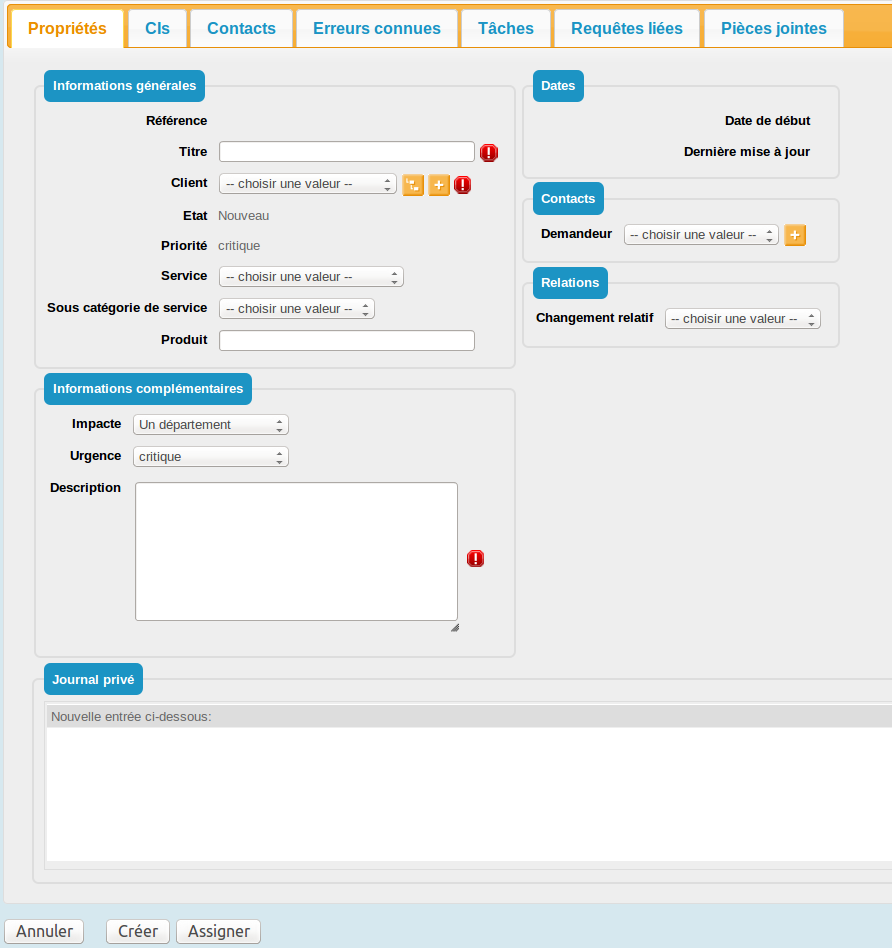The height and width of the screenshot is (948, 892).
Task: Click the Annuler button
Action: (44, 931)
